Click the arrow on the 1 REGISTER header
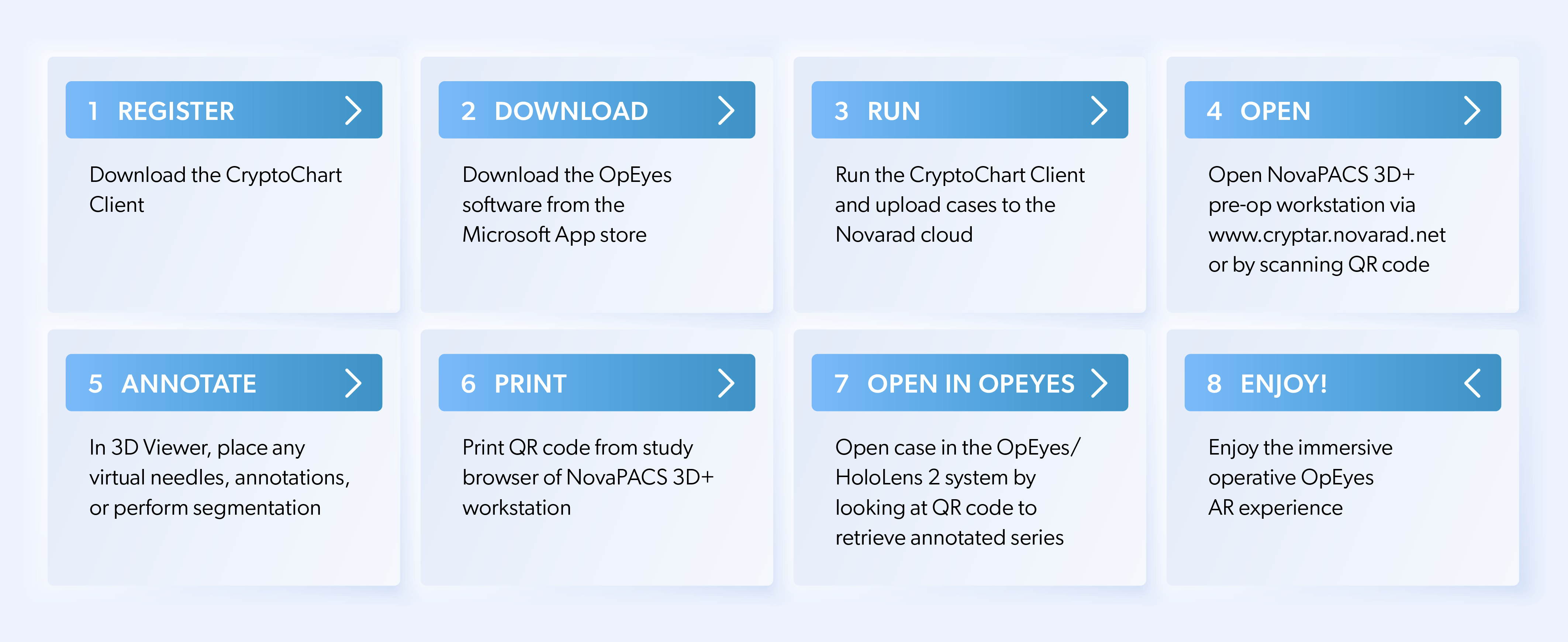1568x642 pixels. 353,110
